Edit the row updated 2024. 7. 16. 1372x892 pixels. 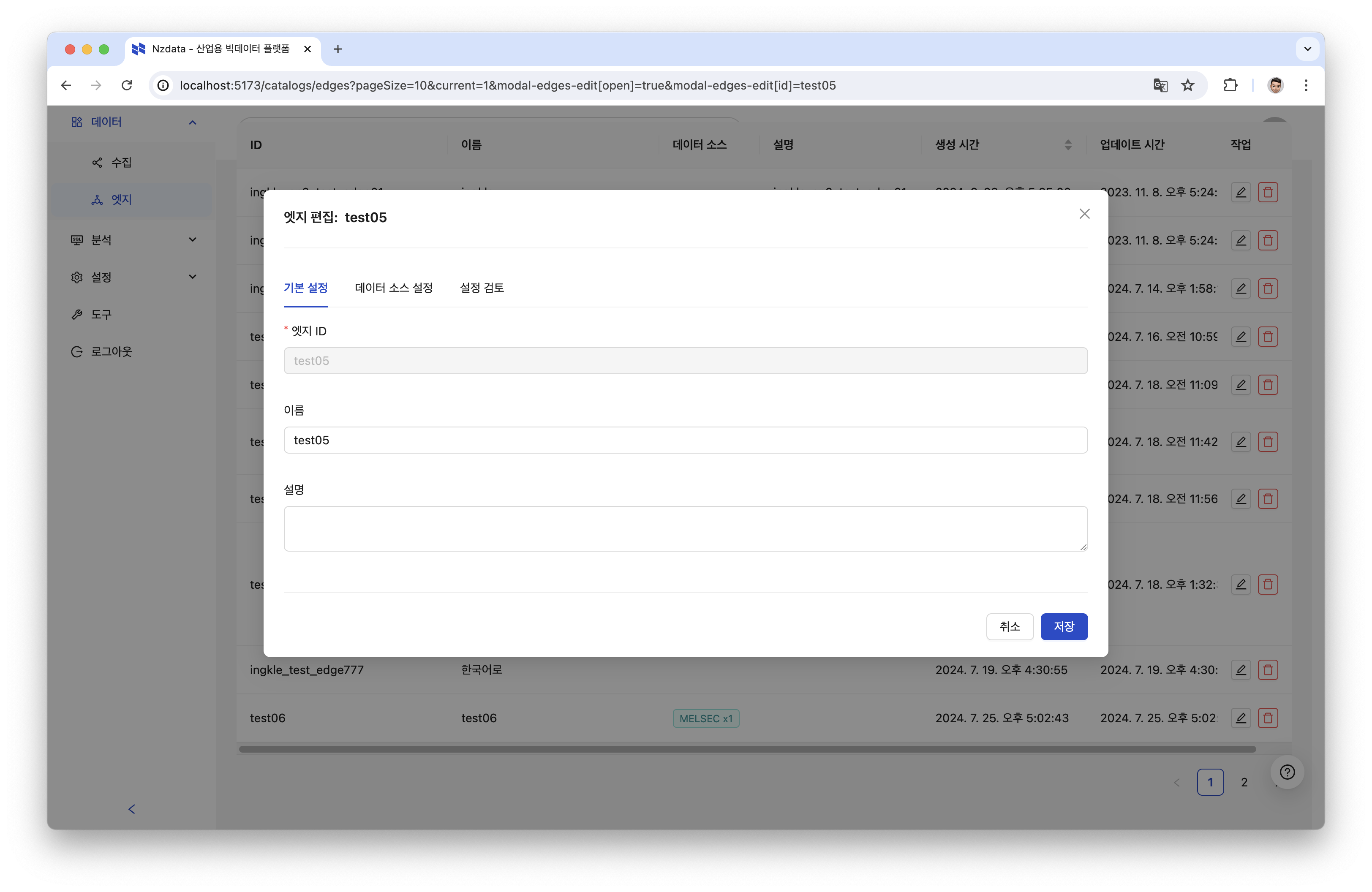pyautogui.click(x=1241, y=337)
